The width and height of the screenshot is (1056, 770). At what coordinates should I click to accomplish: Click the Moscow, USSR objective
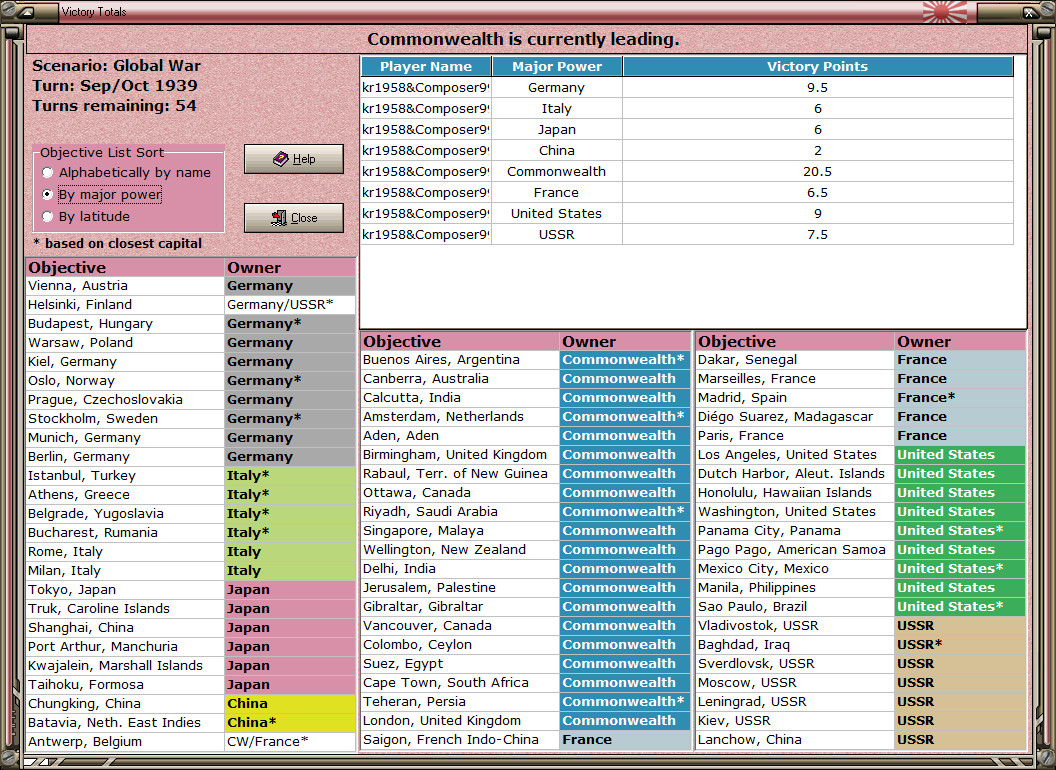click(795, 682)
